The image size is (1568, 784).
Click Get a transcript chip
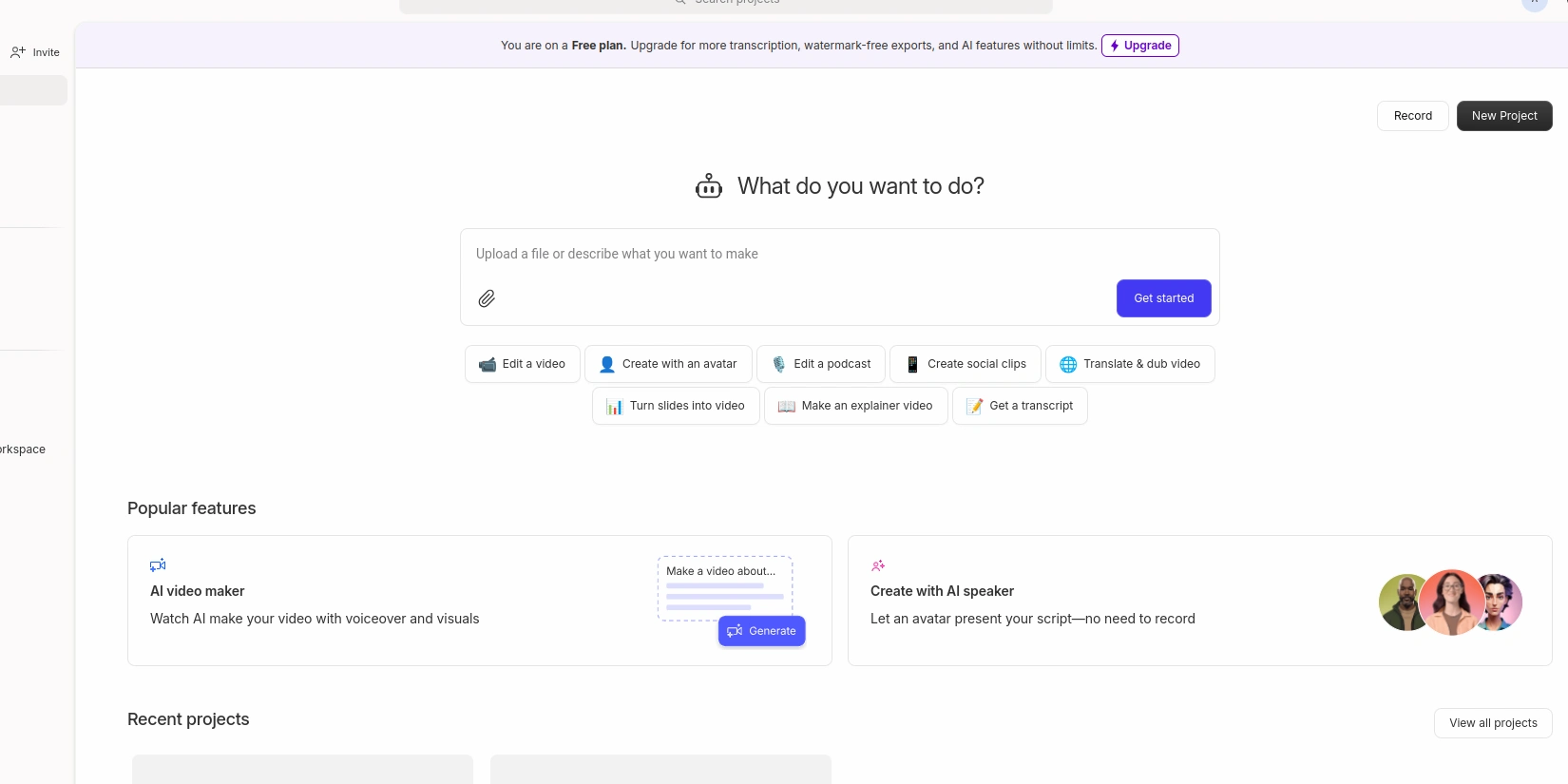pyautogui.click(x=1020, y=406)
